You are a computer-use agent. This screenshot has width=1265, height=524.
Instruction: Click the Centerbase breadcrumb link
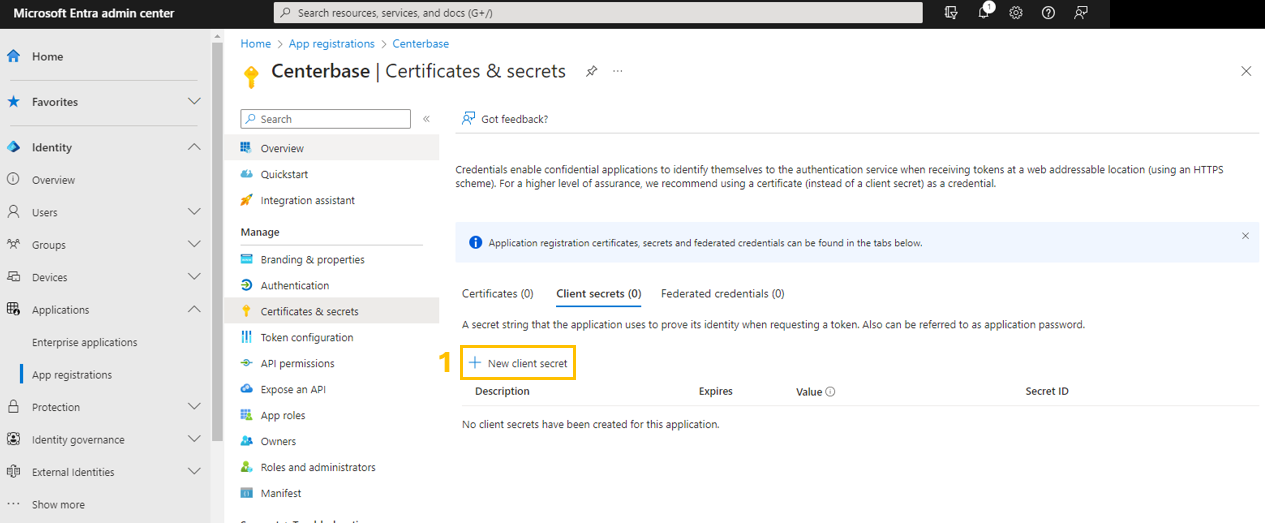421,44
